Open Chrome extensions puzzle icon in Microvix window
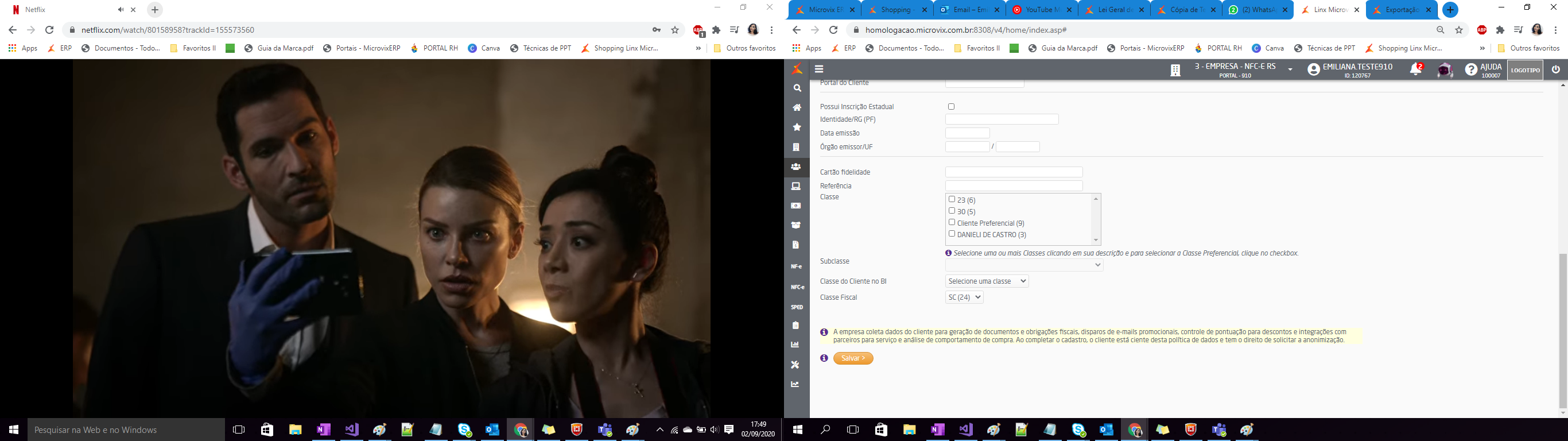Image resolution: width=1568 pixels, height=441 pixels. tap(1500, 30)
